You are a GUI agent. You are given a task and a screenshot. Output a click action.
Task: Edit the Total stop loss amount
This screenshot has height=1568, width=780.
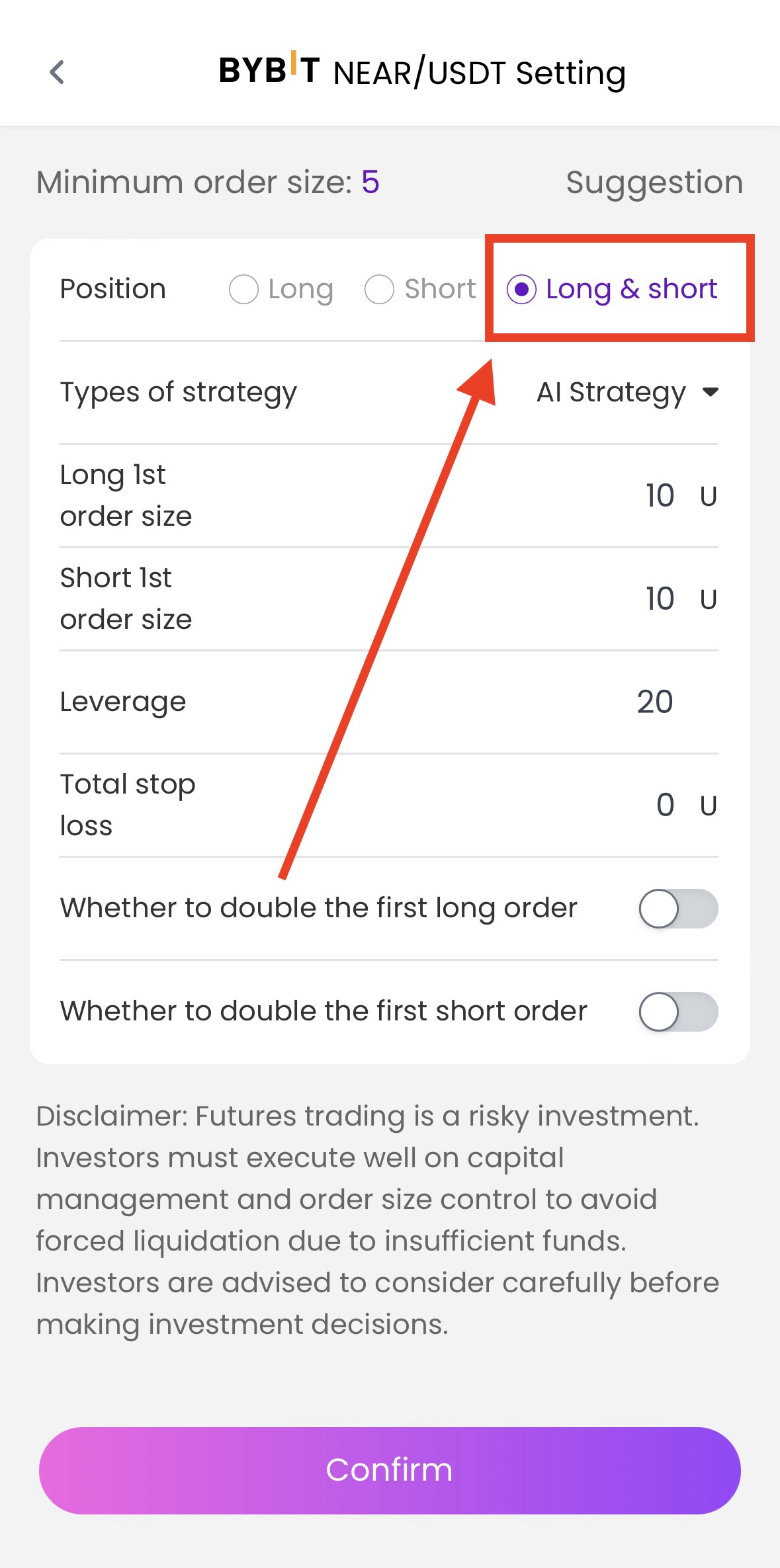(x=665, y=805)
